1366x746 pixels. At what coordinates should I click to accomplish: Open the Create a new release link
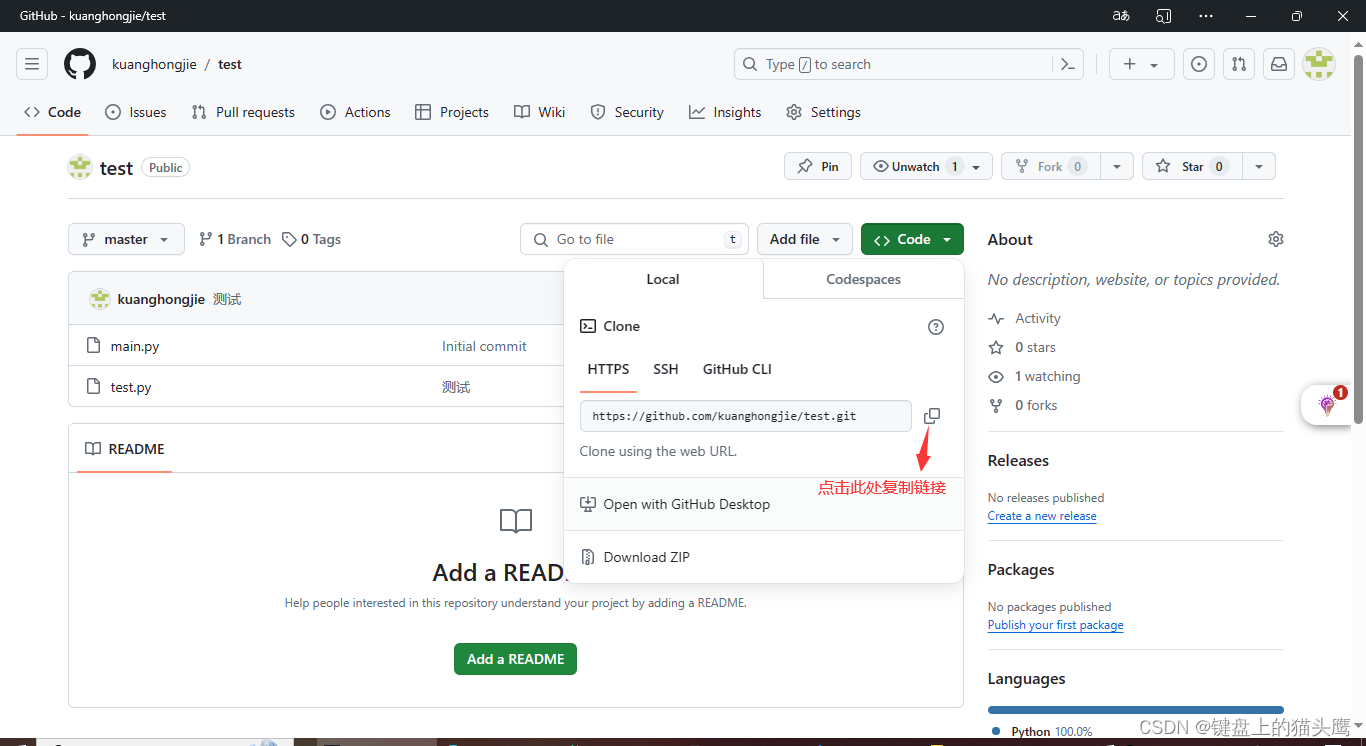click(x=1041, y=516)
